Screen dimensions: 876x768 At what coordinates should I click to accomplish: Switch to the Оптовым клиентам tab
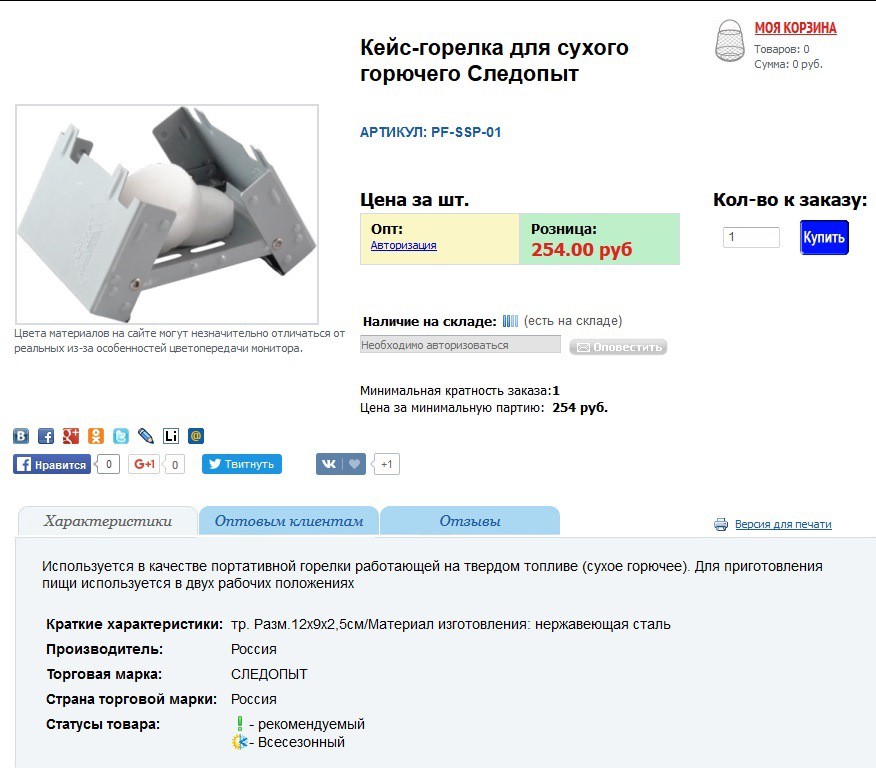(289, 521)
